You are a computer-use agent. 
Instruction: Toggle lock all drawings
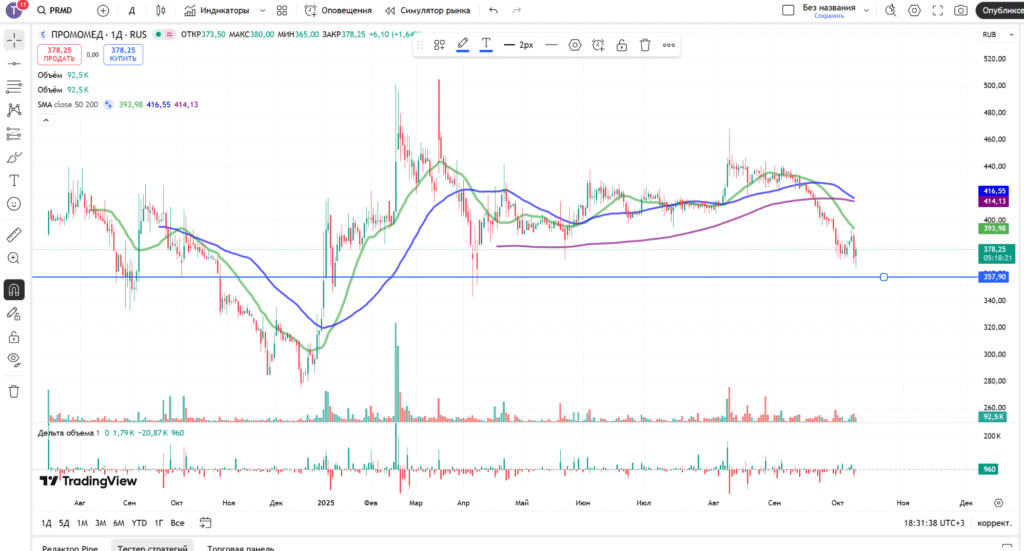pyautogui.click(x=14, y=337)
